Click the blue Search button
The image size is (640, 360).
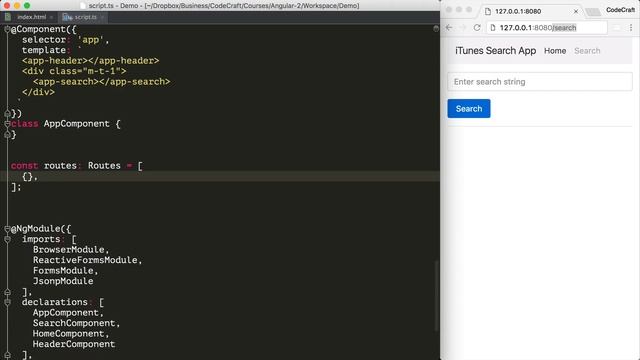469,109
